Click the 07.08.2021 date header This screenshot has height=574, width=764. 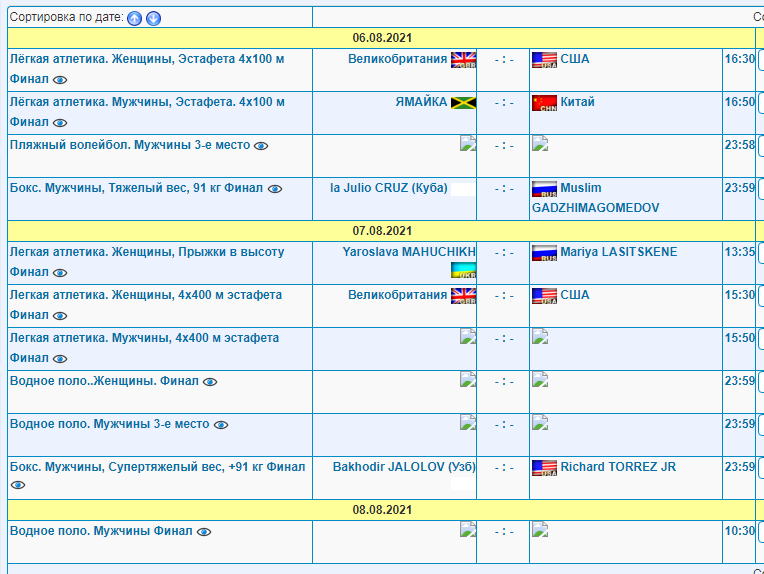382,231
